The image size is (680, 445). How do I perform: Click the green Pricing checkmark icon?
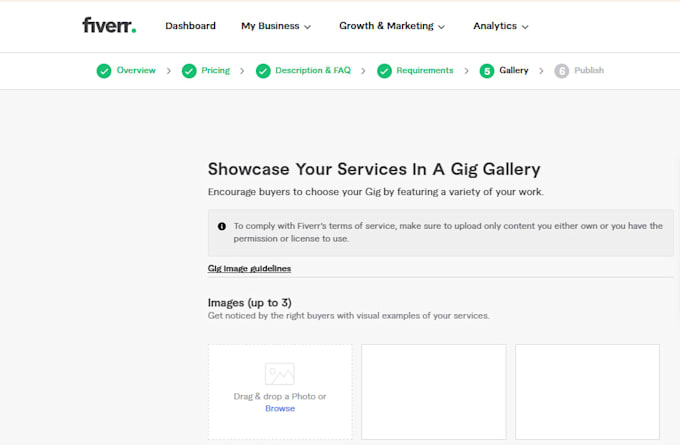[x=189, y=71]
